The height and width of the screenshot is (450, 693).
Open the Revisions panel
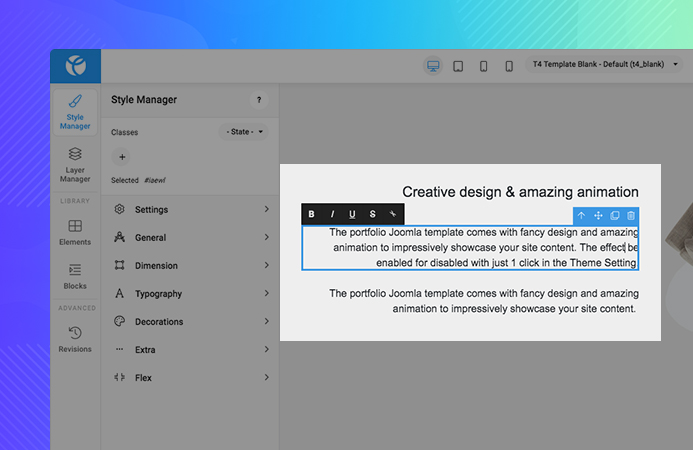tap(75, 339)
